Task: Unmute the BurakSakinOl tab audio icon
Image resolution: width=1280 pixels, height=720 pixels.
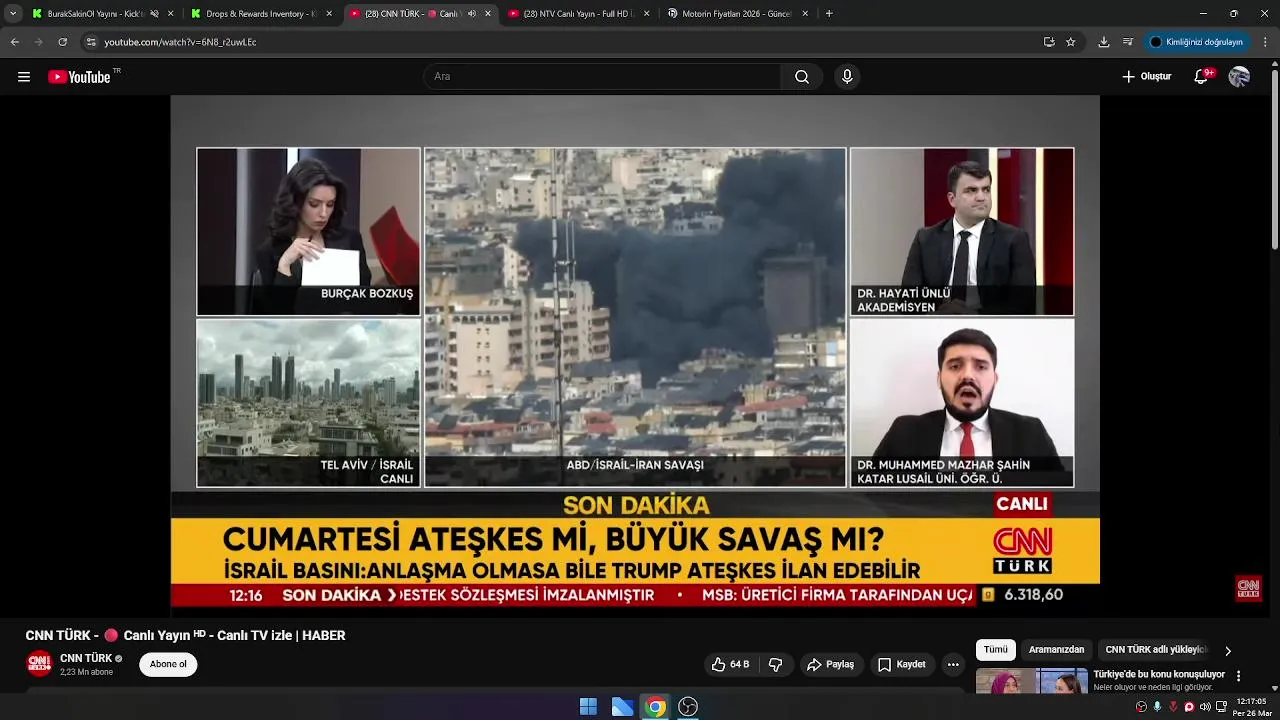Action: tap(154, 14)
